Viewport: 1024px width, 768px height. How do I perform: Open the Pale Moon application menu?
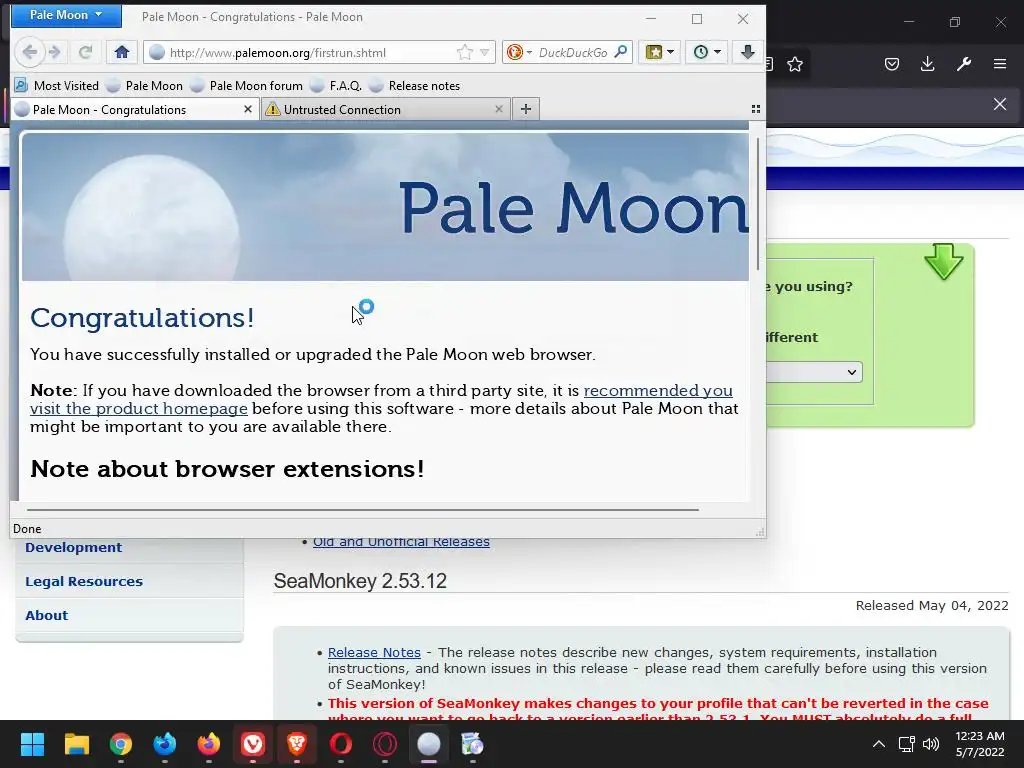click(x=66, y=15)
